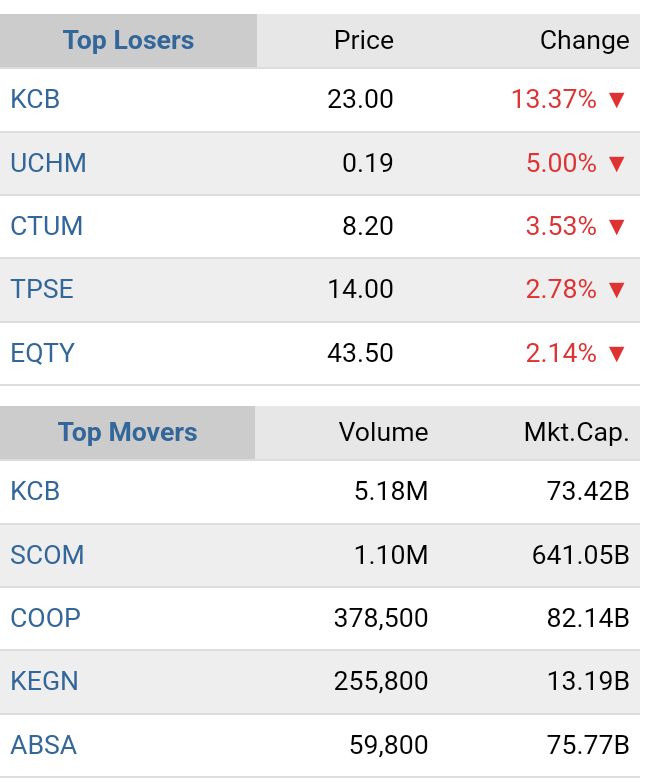Open the KEGN stock link

[44, 682]
